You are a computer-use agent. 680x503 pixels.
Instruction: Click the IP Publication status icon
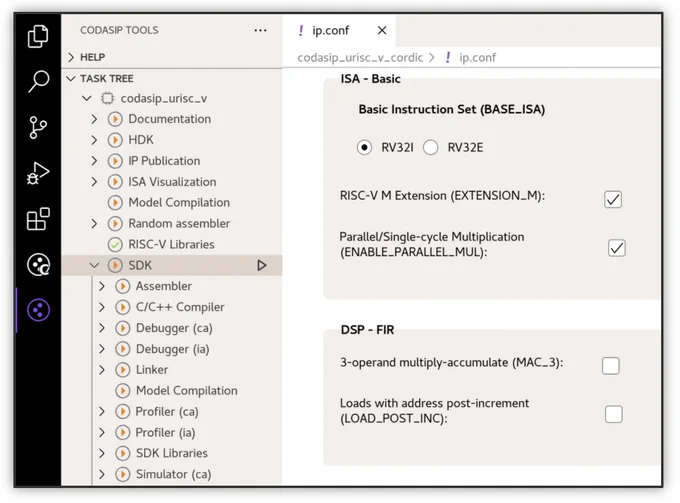tap(115, 161)
